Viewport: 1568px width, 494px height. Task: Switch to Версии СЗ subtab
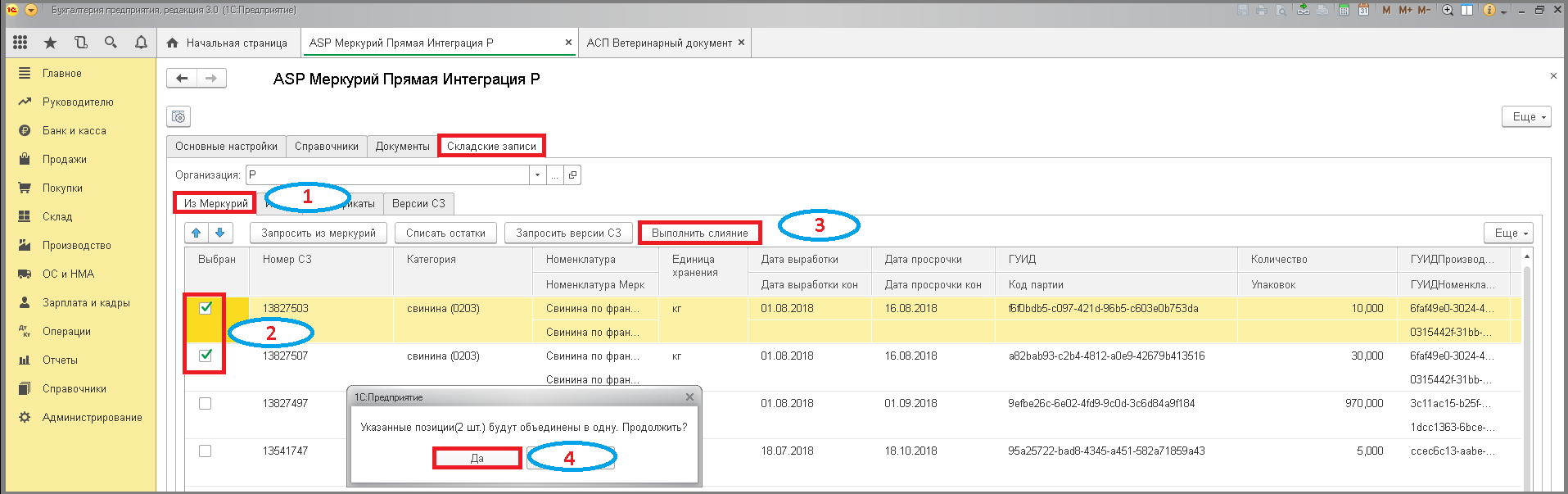coord(418,203)
